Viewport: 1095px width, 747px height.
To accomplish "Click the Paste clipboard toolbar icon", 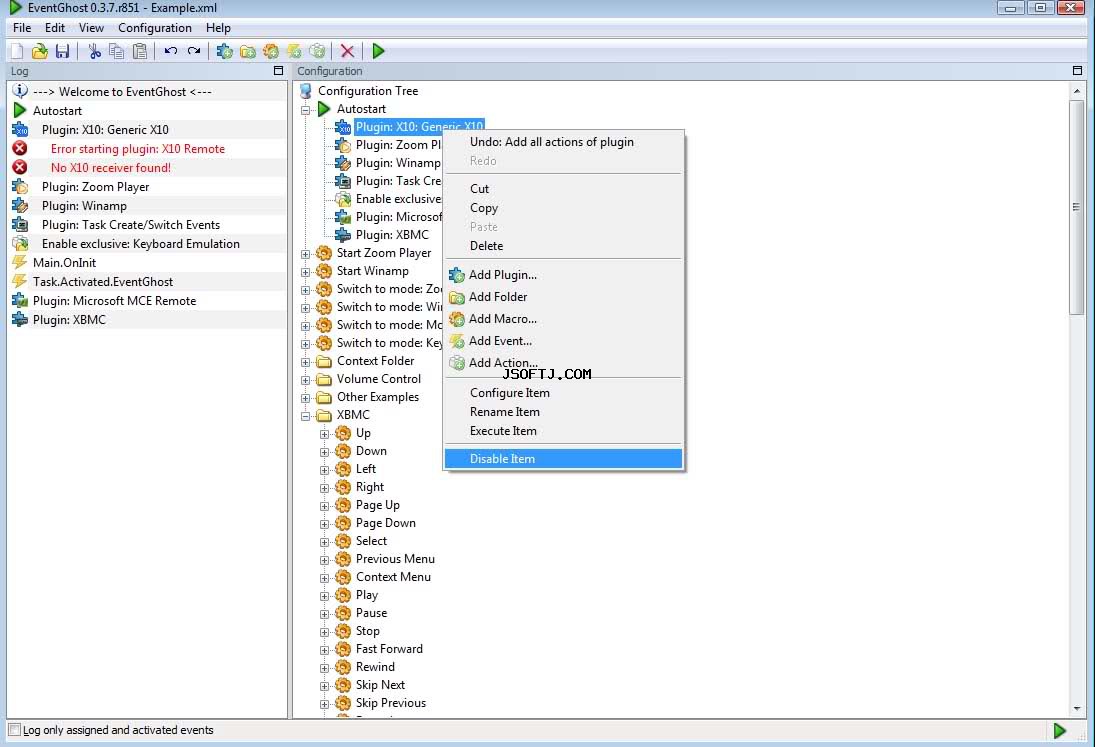I will [140, 51].
